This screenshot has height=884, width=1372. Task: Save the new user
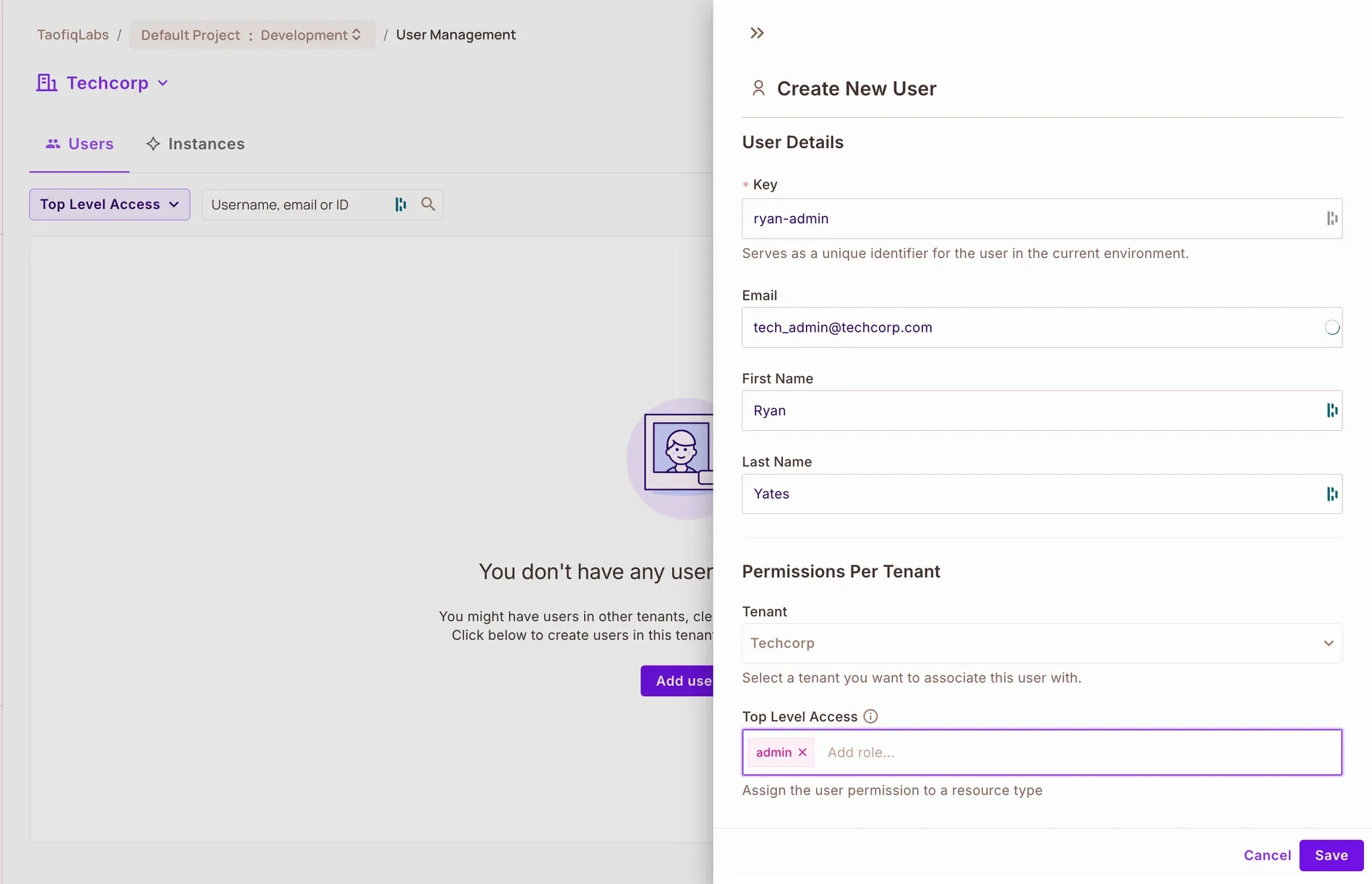coord(1330,855)
